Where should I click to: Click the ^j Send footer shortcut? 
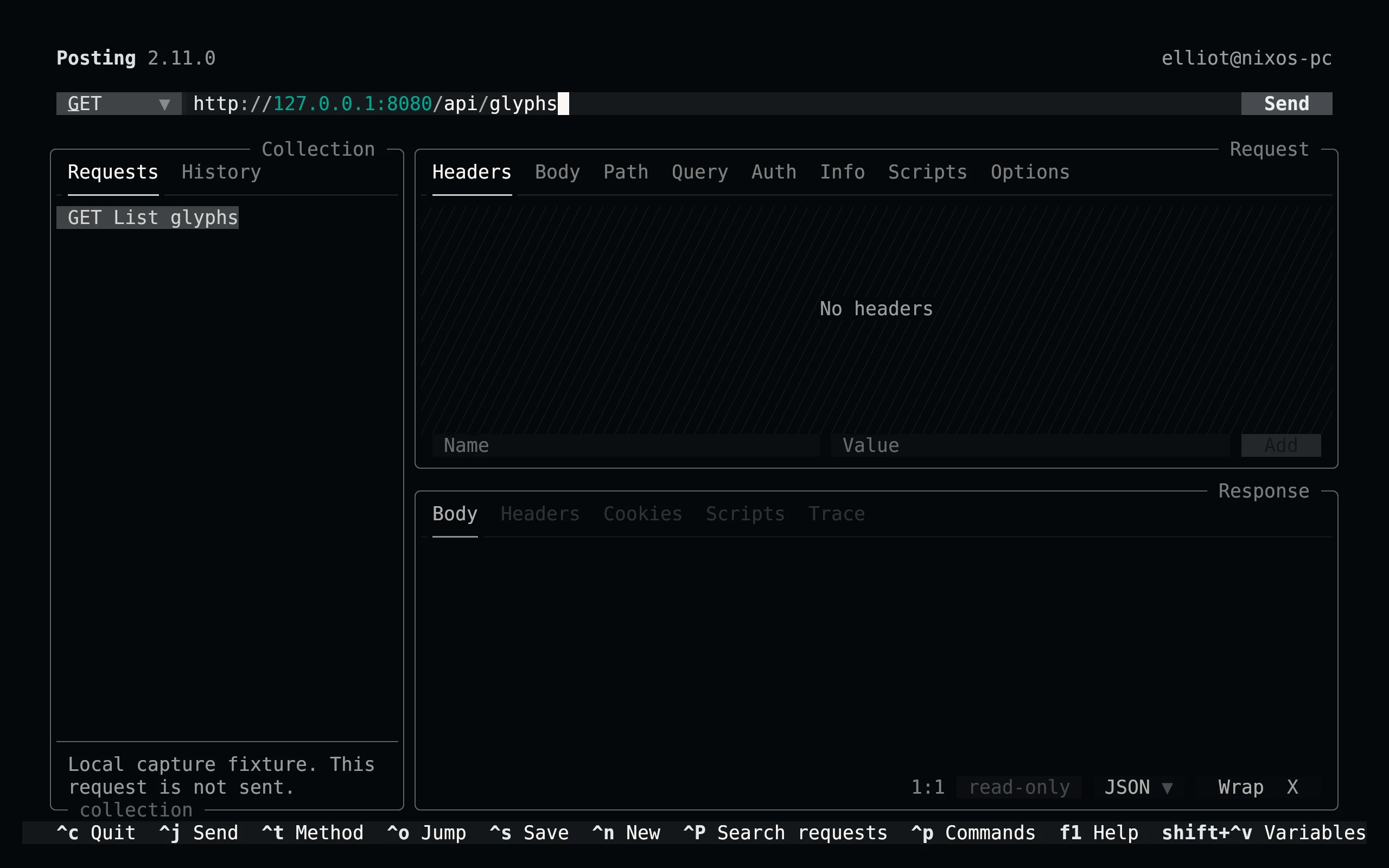pyautogui.click(x=199, y=832)
